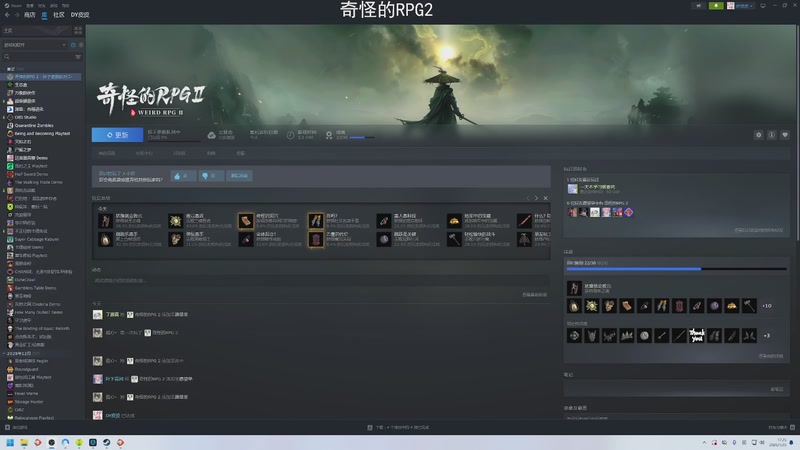The image size is (800, 450).
Task: Open File Explorer on the taskbar
Action: [x=24, y=442]
